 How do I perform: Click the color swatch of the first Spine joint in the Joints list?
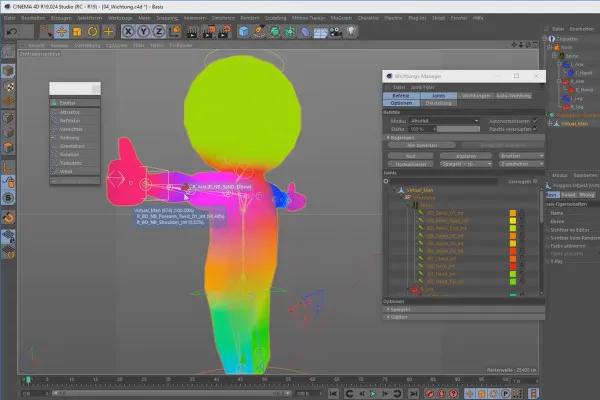point(513,213)
